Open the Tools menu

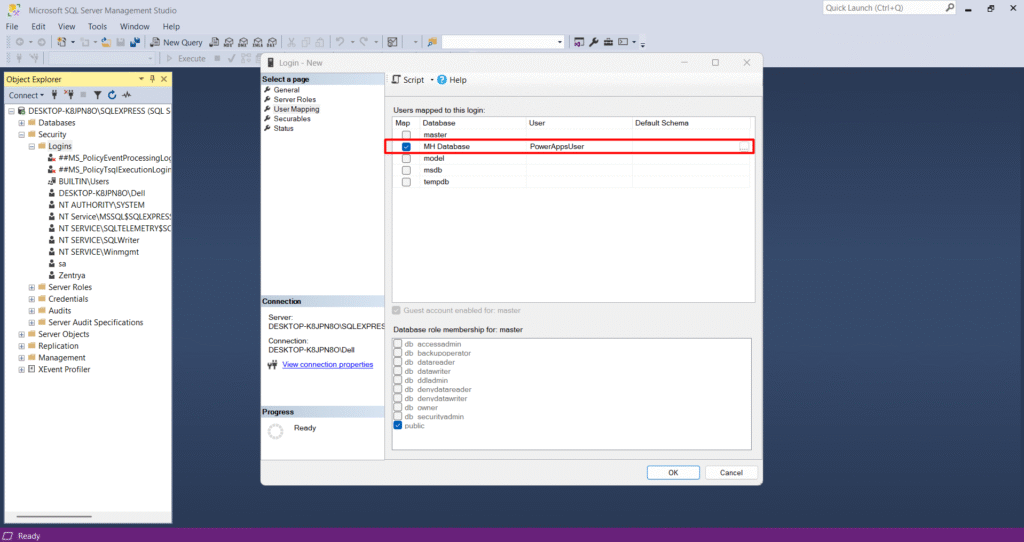97,26
